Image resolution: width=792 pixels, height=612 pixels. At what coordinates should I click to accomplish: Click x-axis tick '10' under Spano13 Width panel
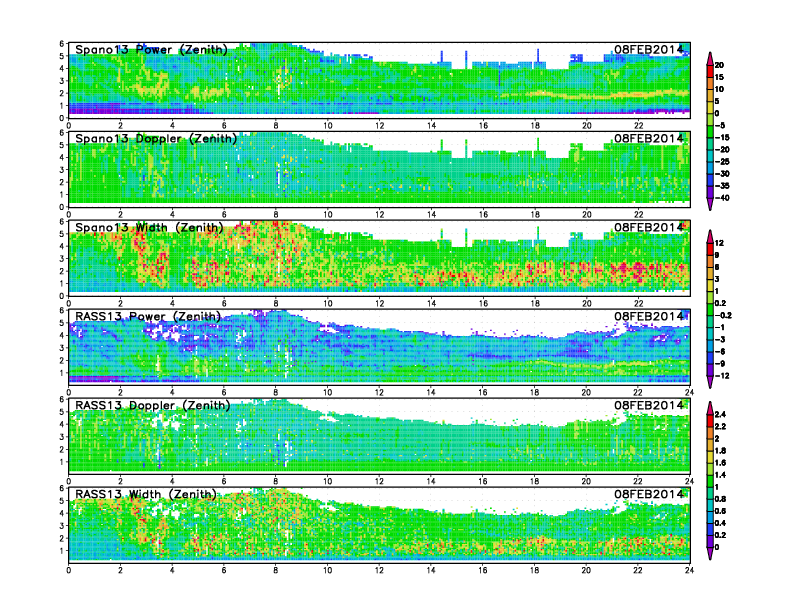[x=328, y=303]
